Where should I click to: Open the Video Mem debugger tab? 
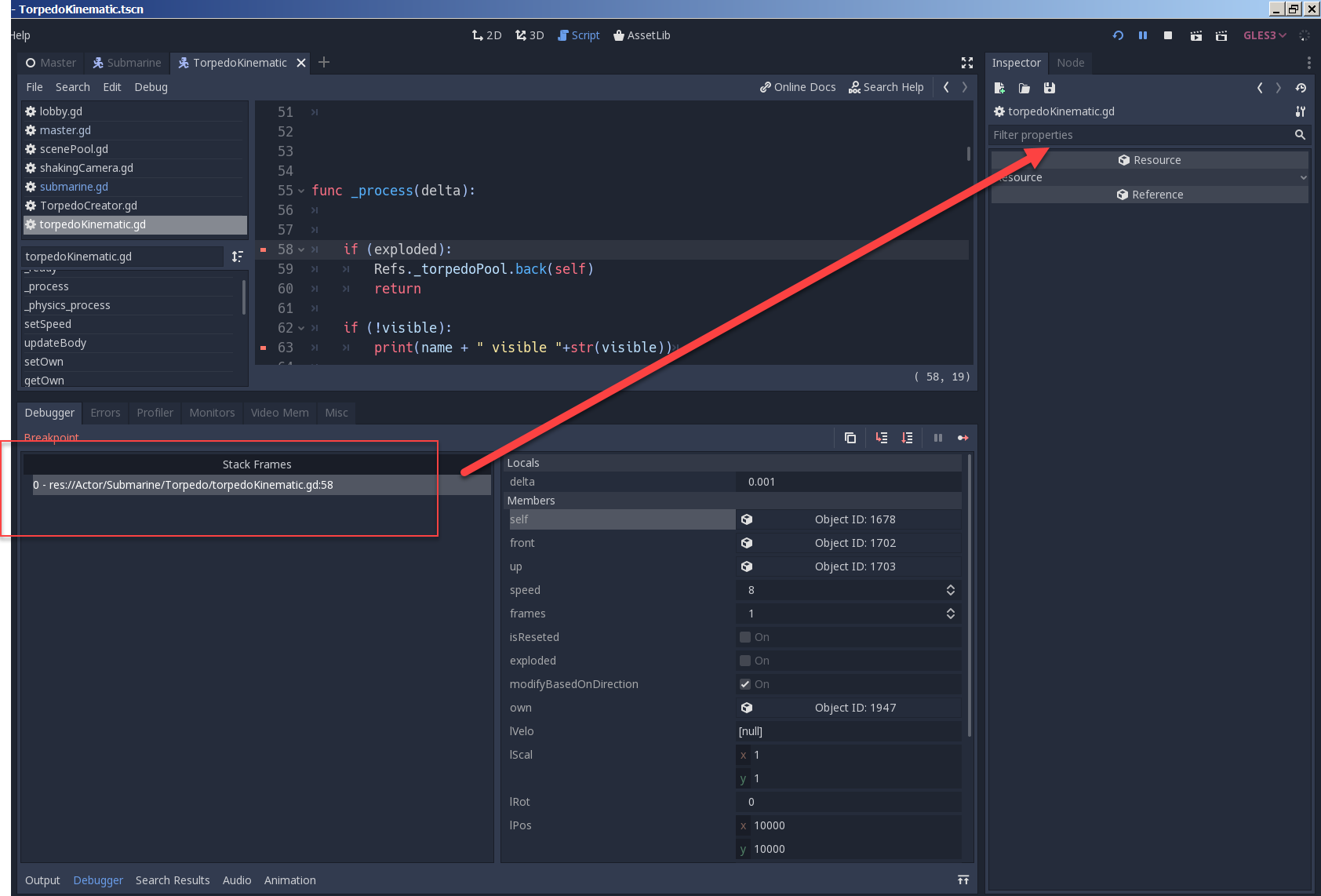tap(279, 413)
